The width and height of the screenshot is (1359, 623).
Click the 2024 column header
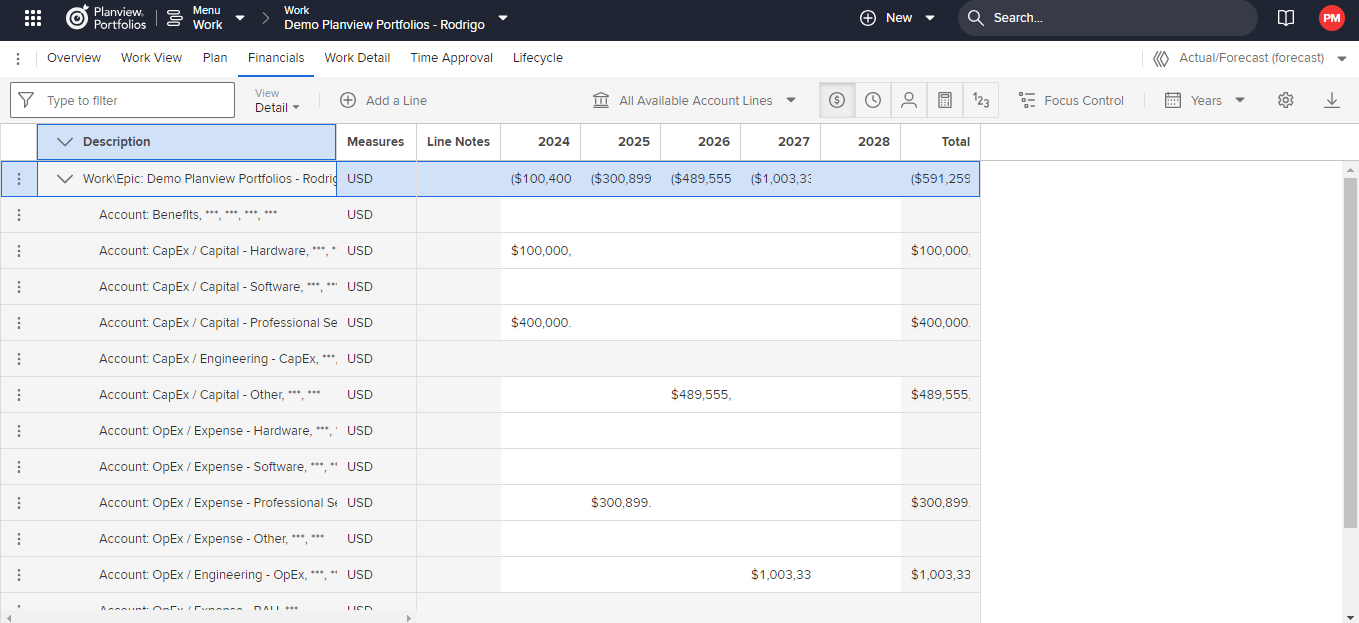pos(540,142)
